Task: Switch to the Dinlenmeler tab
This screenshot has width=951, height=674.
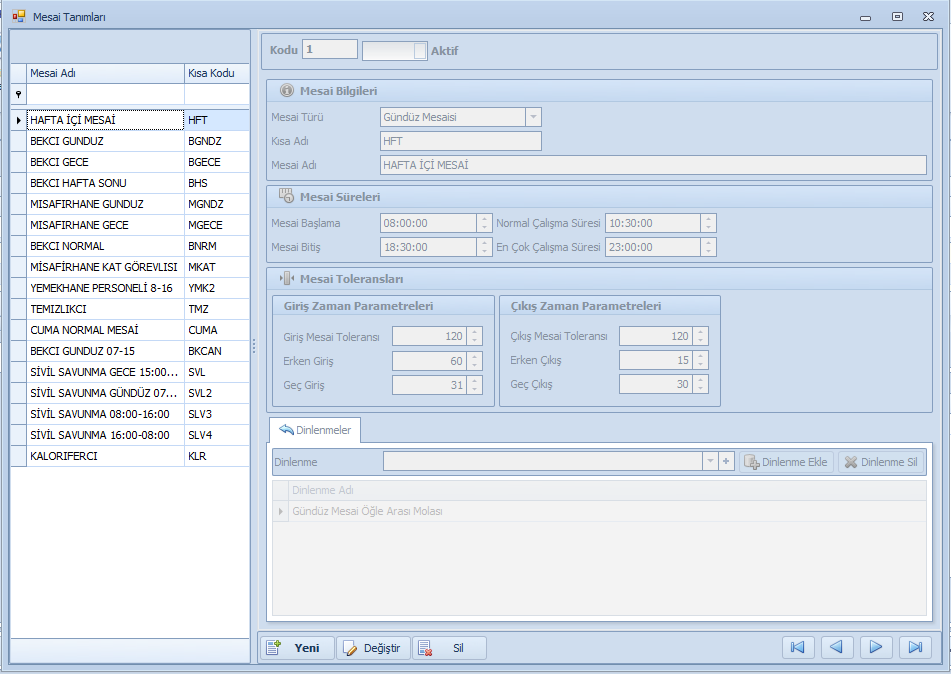Action: pos(315,430)
